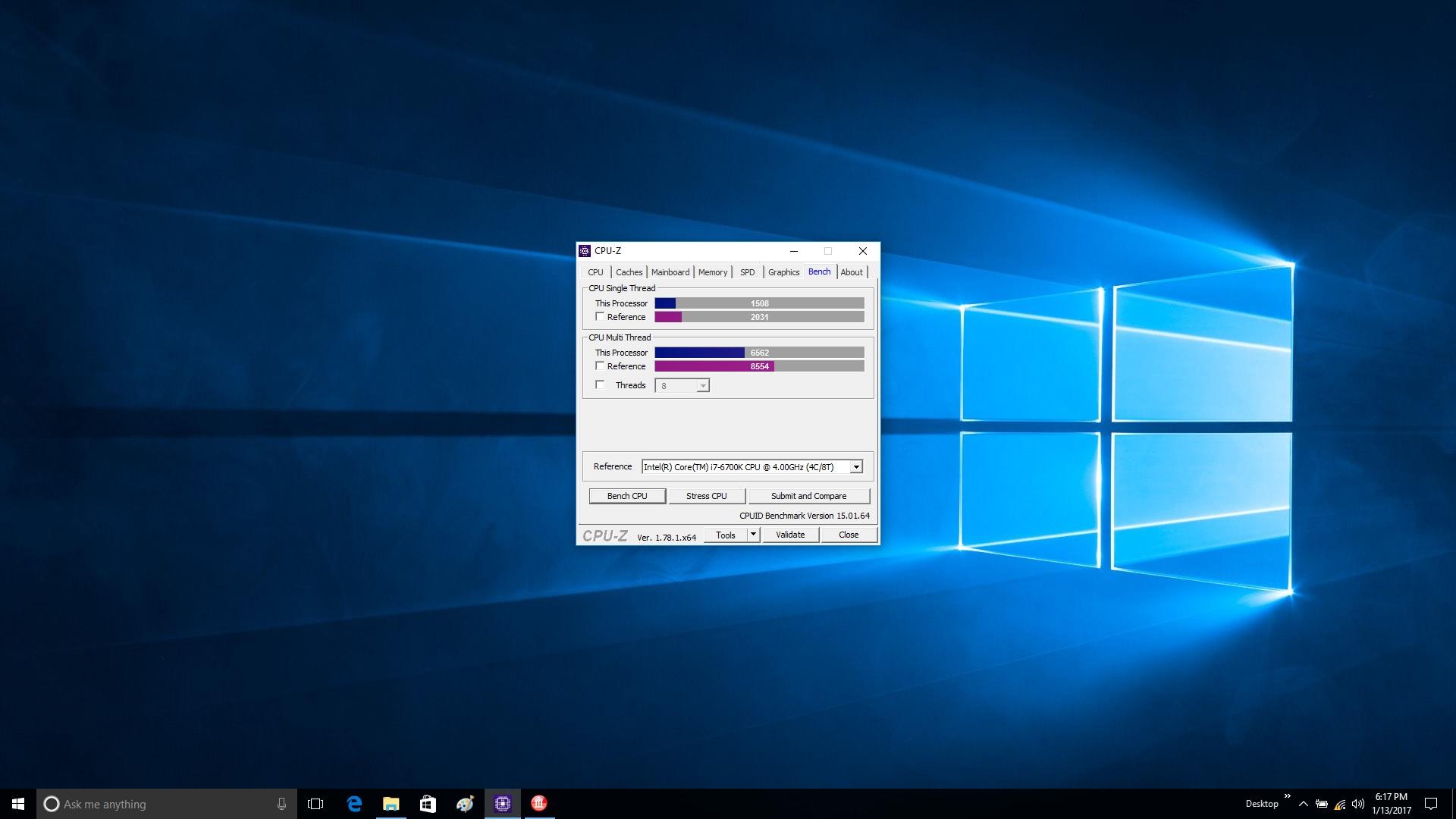Image resolution: width=1456 pixels, height=819 pixels.
Task: Open the Threads count dropdown
Action: [703, 386]
